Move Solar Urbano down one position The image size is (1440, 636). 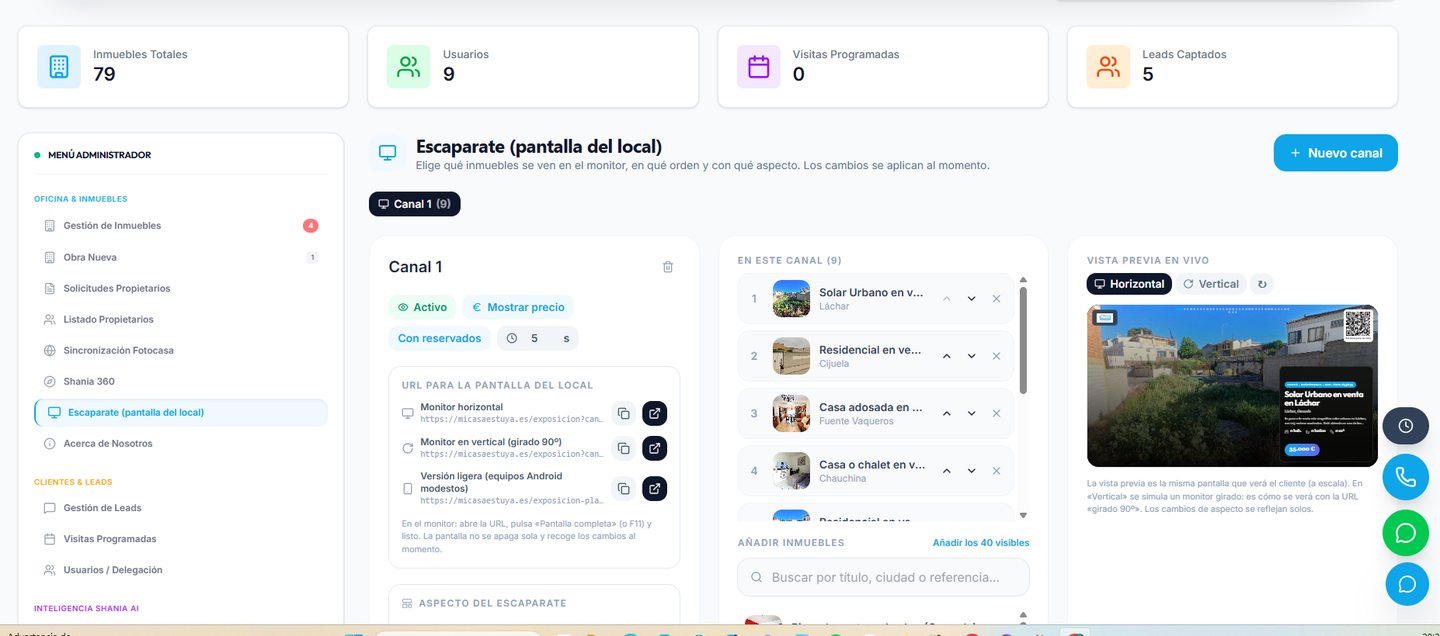[971, 299]
